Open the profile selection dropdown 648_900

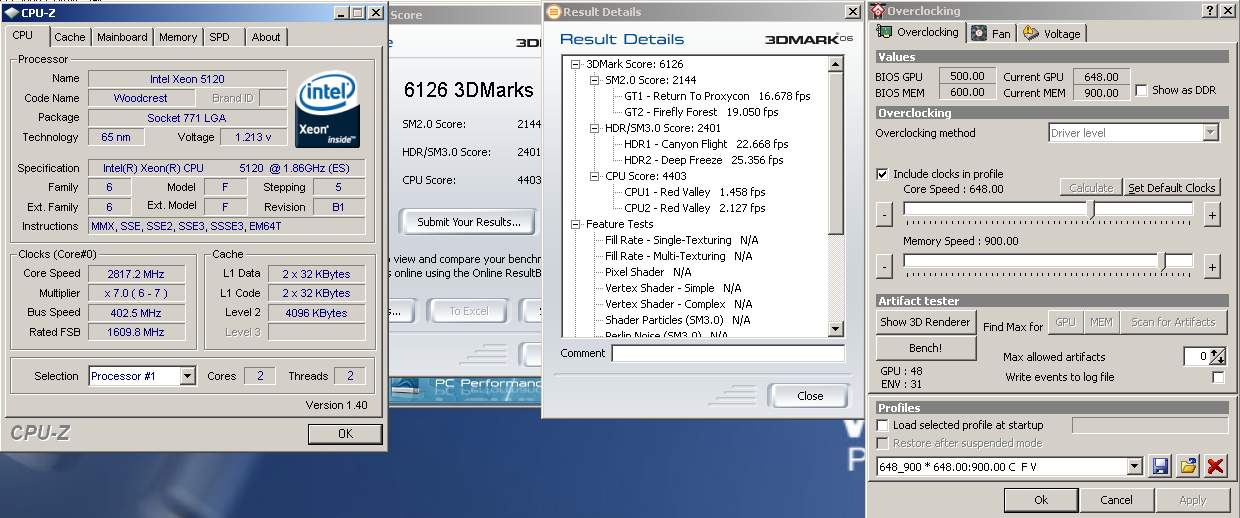1134,466
